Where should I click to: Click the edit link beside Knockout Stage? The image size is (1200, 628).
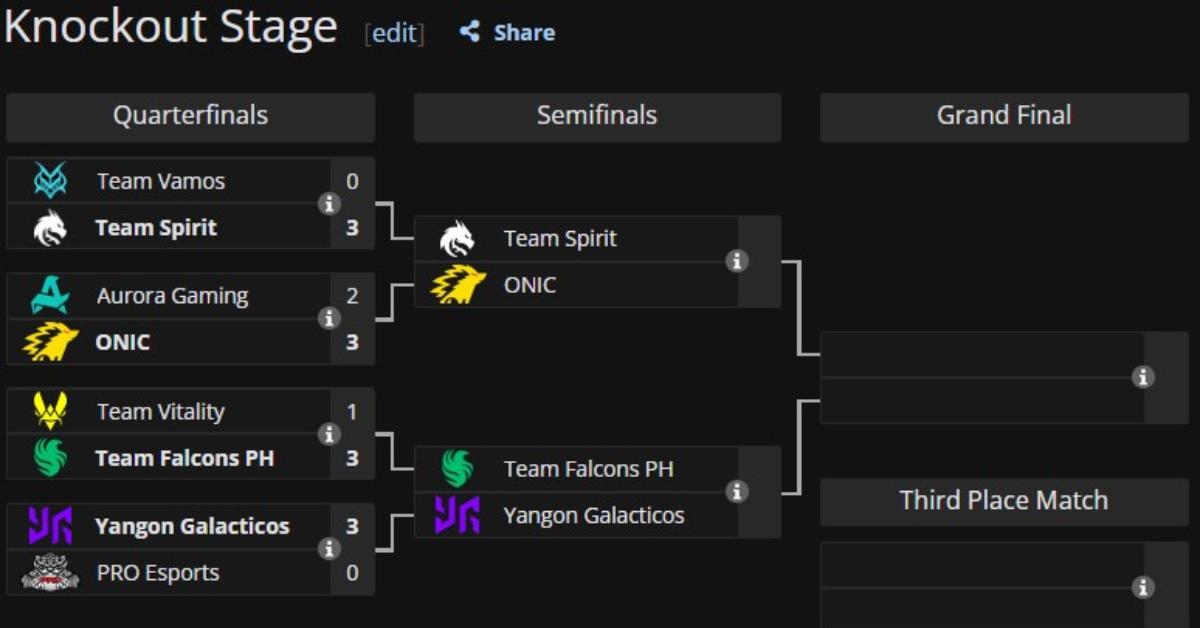(x=394, y=33)
